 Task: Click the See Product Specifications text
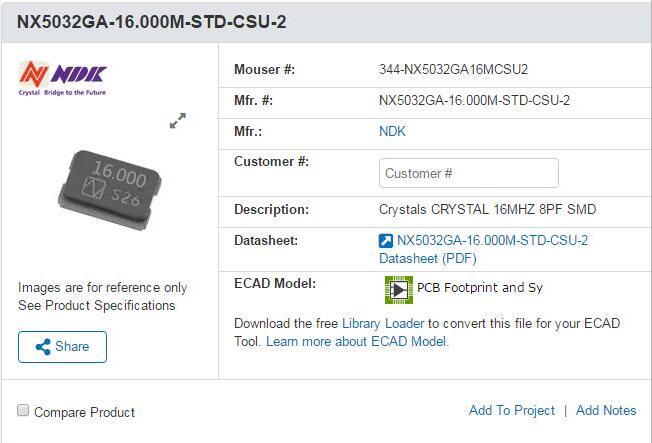pos(97,305)
